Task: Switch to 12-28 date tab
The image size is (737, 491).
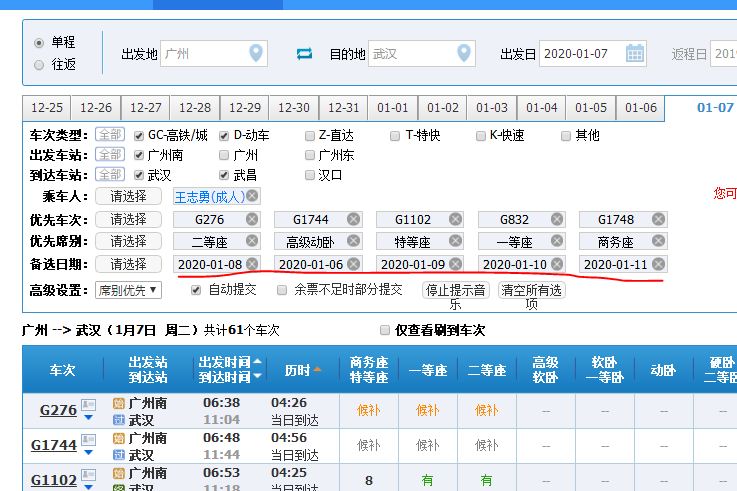Action: (x=195, y=108)
